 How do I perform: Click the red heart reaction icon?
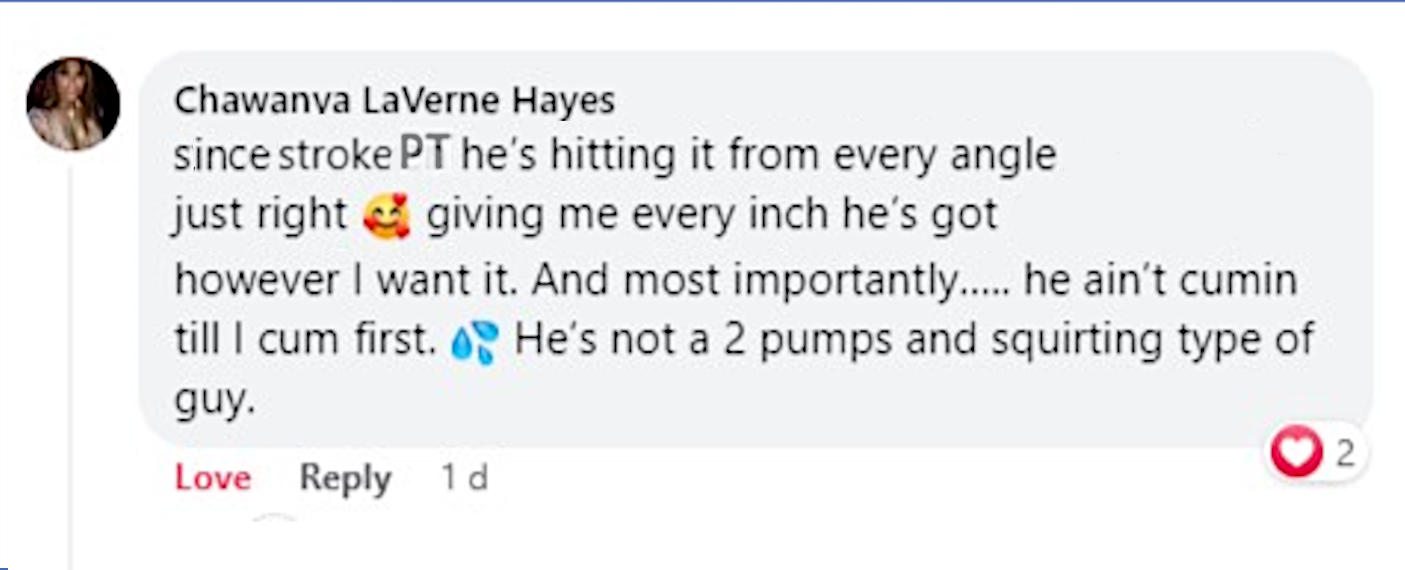(1295, 453)
